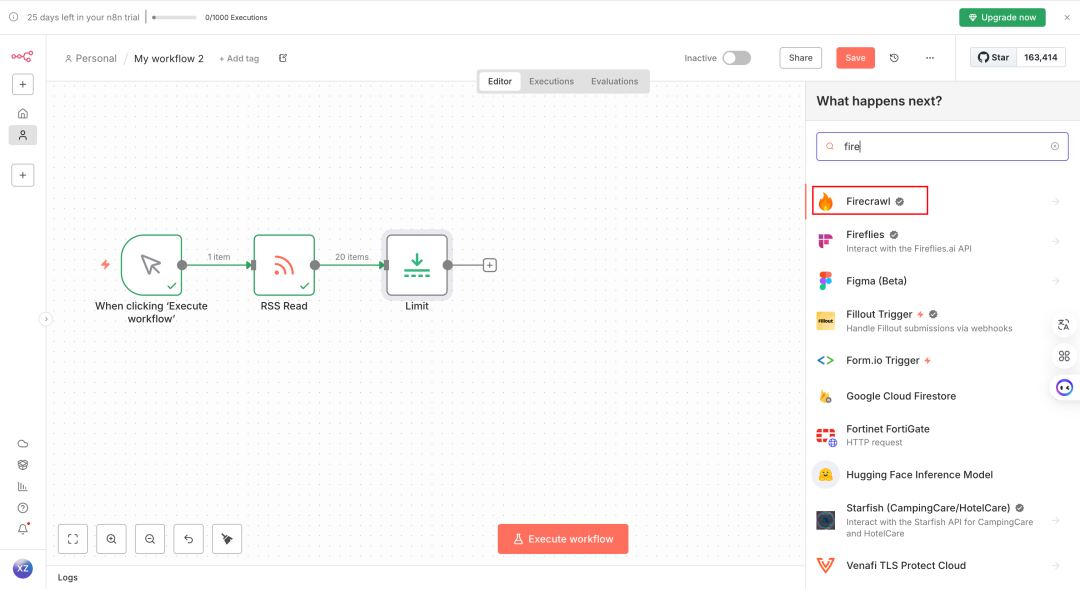Click the GitHub Star button
The height and width of the screenshot is (589, 1080).
(993, 57)
